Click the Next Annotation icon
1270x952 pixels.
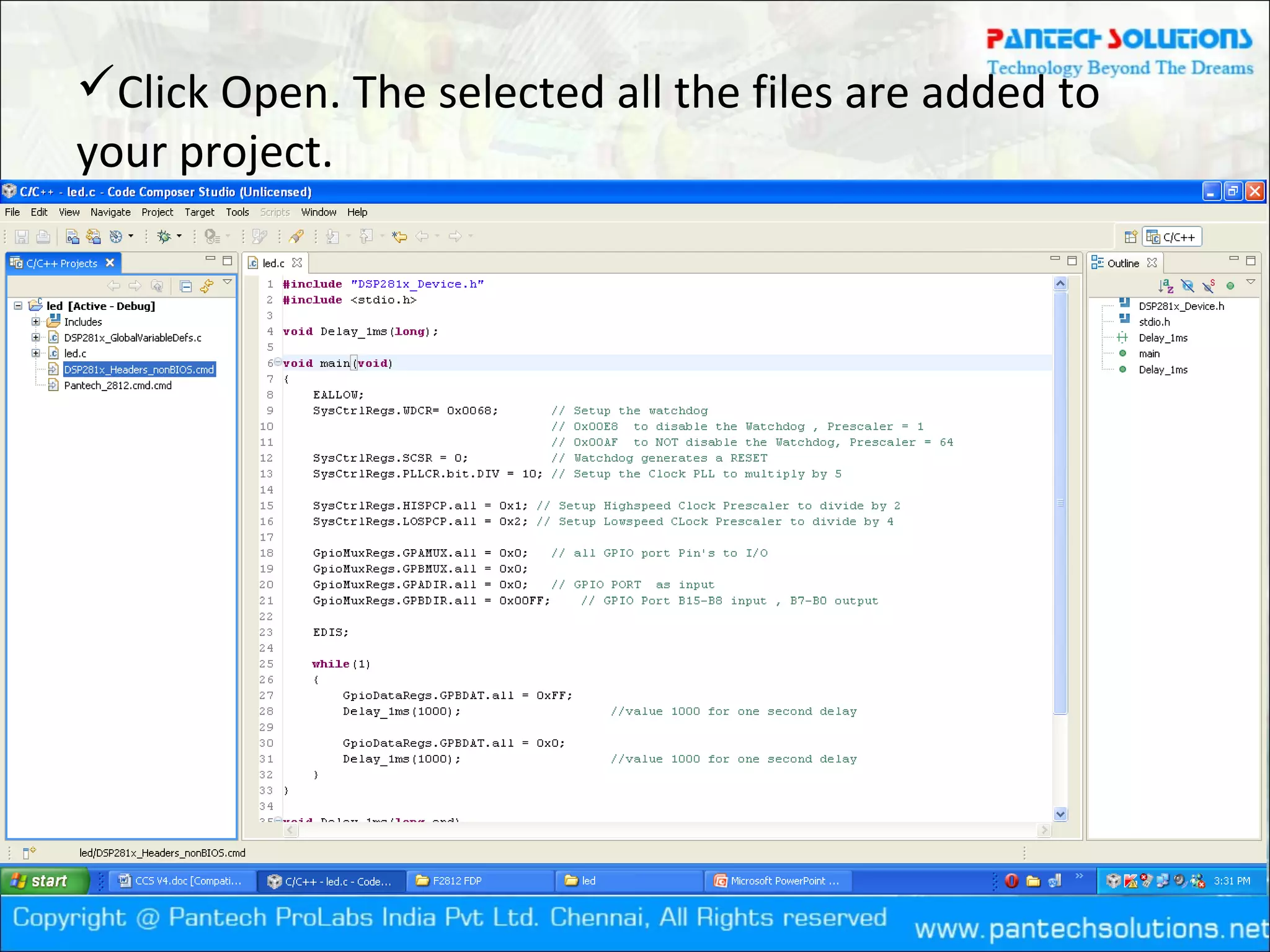pyautogui.click(x=333, y=237)
